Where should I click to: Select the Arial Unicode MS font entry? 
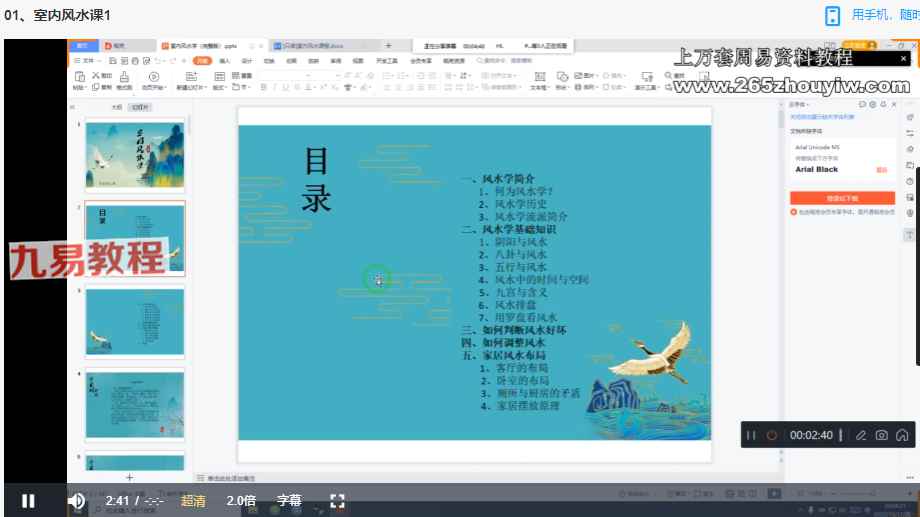[x=817, y=147]
